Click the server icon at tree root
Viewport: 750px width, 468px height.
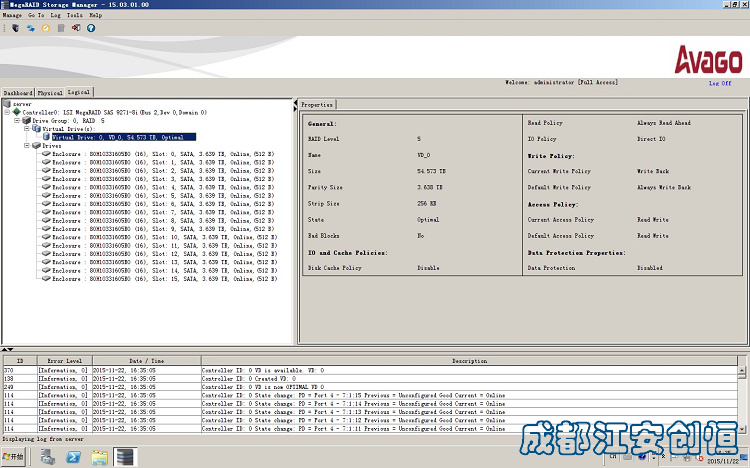pyautogui.click(x=7, y=104)
